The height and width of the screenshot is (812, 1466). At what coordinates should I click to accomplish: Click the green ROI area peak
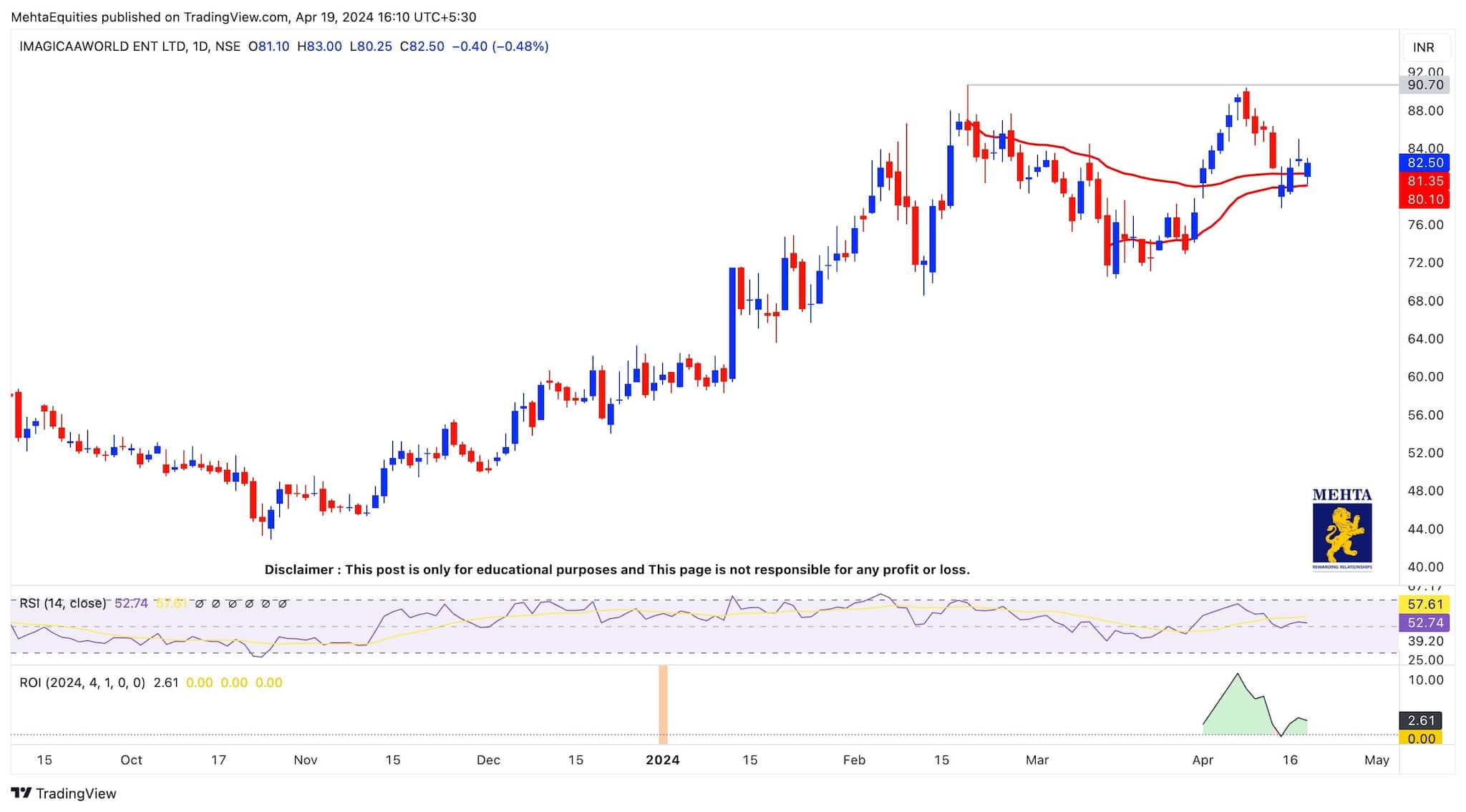pos(1237,680)
